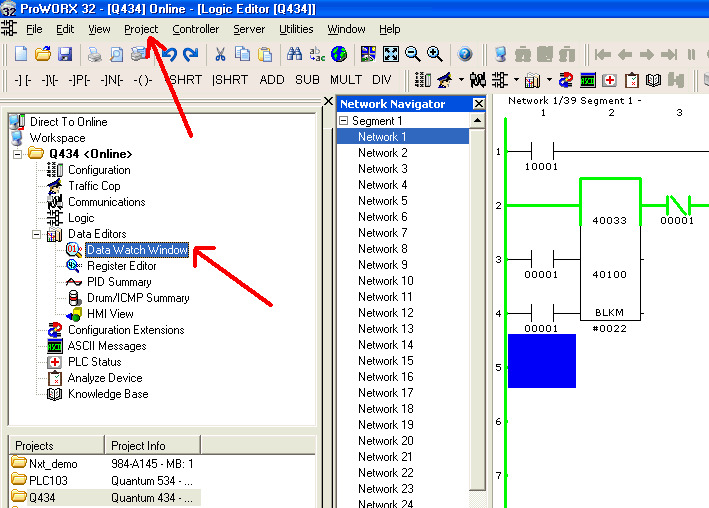Close the Network Navigator panel

478,104
